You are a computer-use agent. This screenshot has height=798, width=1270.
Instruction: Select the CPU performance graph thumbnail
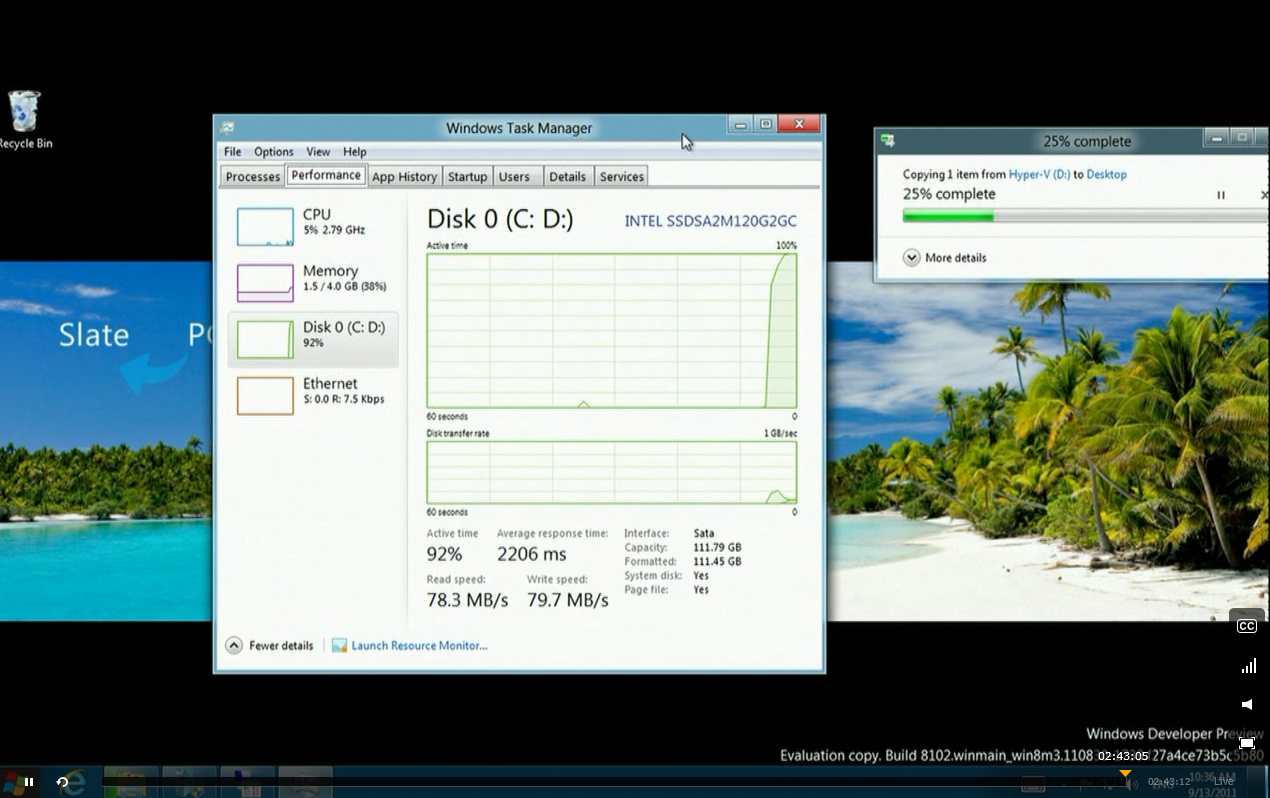click(x=265, y=227)
